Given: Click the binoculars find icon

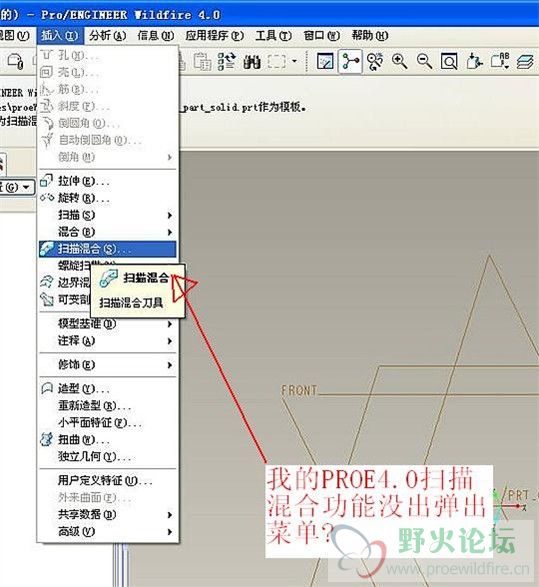Looking at the screenshot, I should click(x=252, y=61).
